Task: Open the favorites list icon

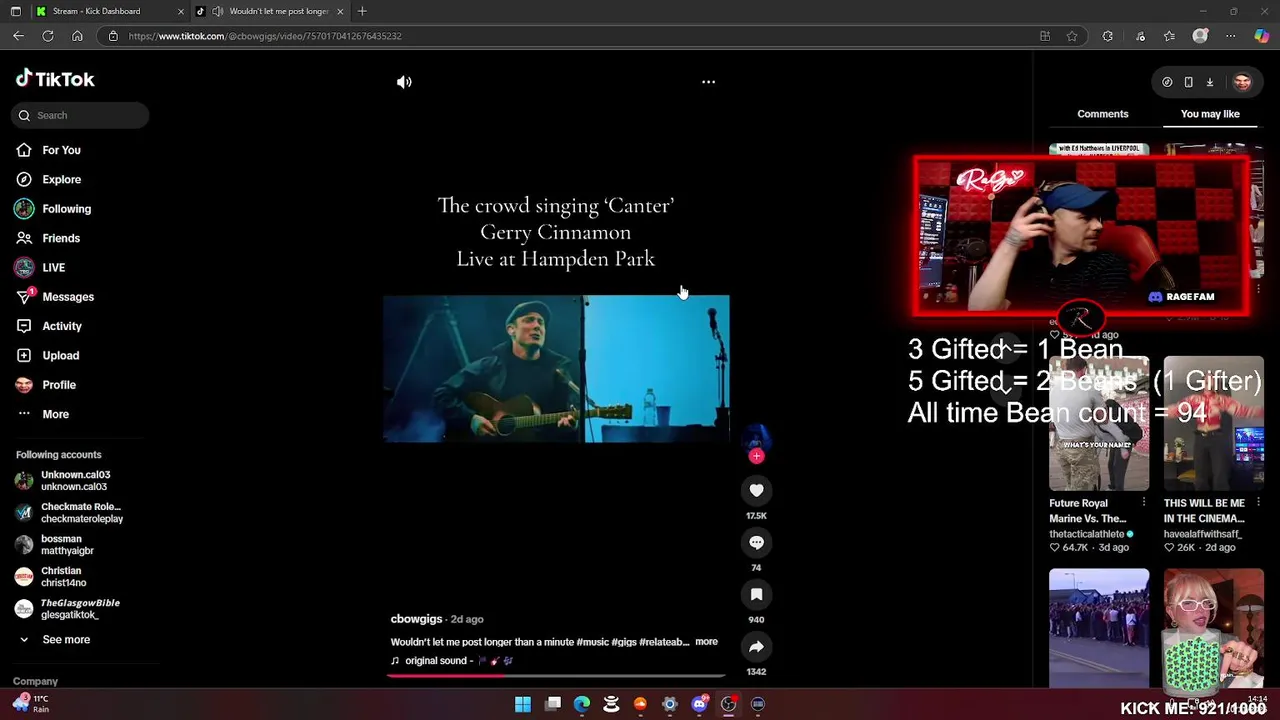Action: pos(1169,36)
